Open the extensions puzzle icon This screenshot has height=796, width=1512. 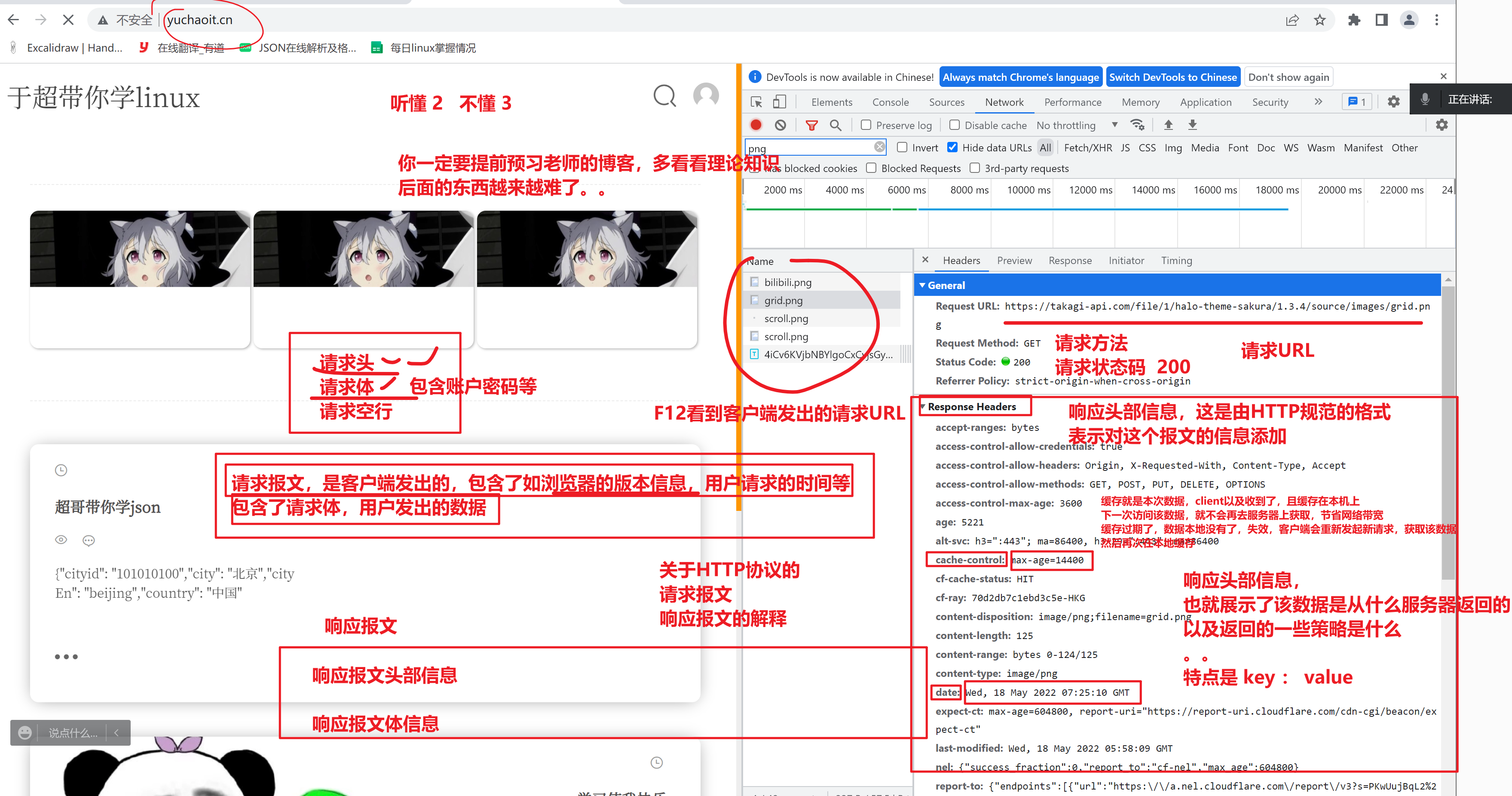tap(1354, 21)
